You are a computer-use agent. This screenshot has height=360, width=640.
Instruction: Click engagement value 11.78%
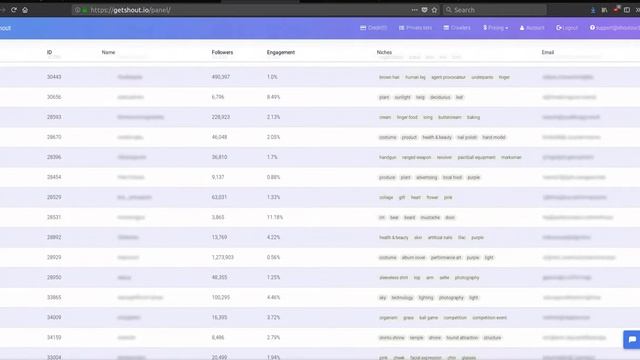275,217
